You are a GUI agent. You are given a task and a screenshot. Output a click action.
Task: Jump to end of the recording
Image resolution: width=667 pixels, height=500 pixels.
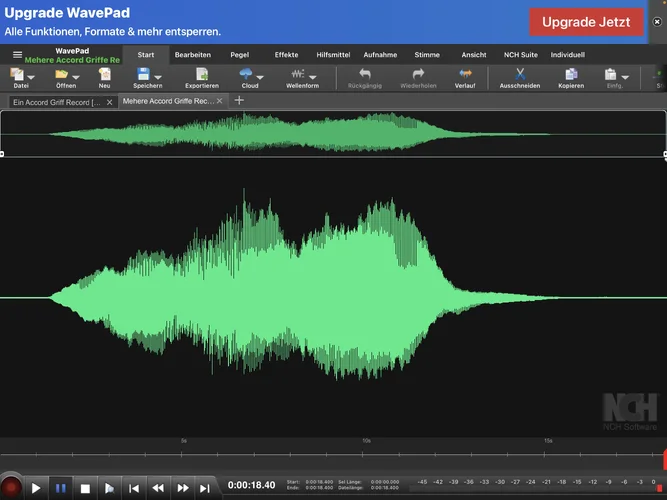tap(205, 488)
